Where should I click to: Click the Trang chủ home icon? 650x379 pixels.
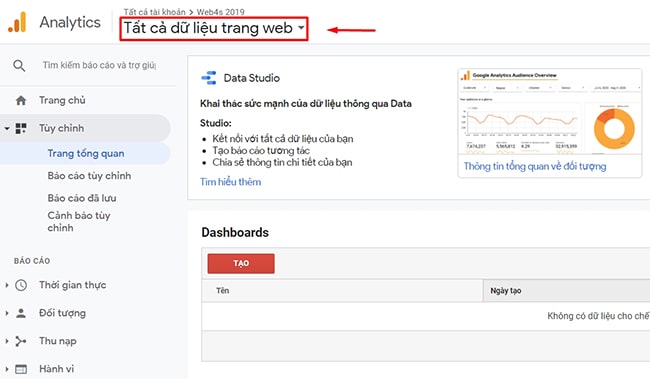[x=21, y=100]
